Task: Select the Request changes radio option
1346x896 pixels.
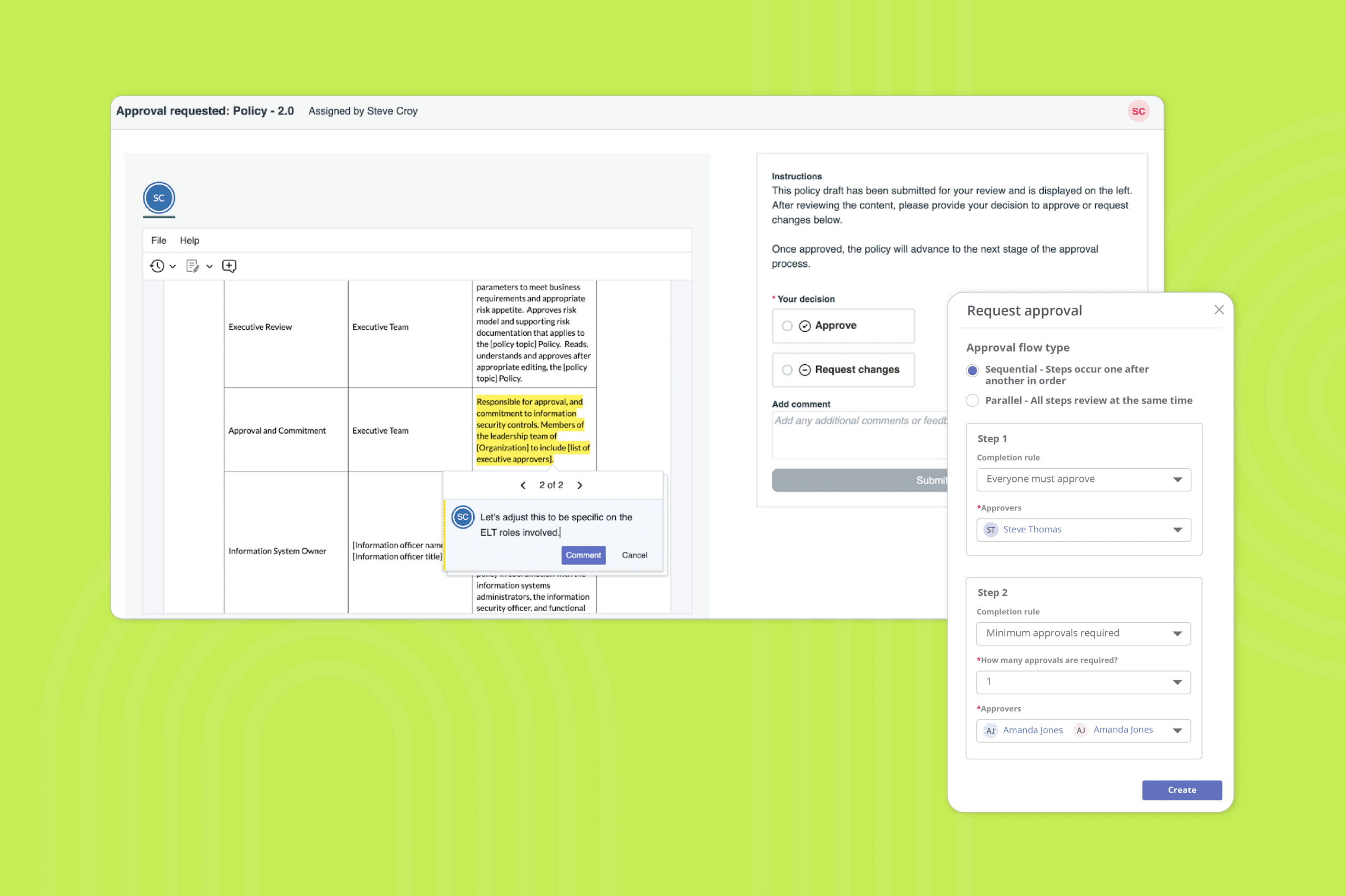Action: (x=787, y=370)
